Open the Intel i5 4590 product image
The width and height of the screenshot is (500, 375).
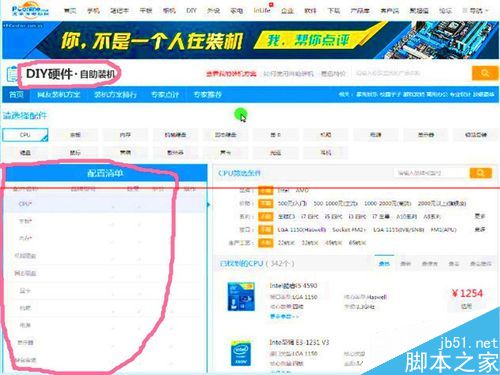pos(241,296)
